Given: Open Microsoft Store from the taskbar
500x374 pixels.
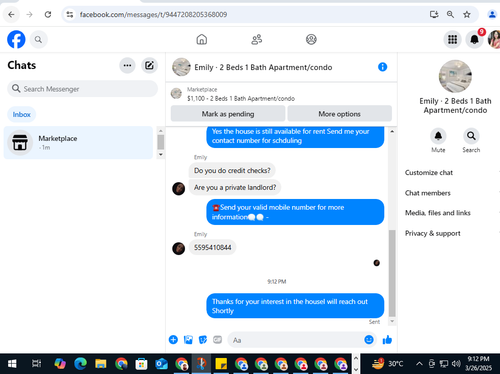Looking at the screenshot, I should [141, 364].
